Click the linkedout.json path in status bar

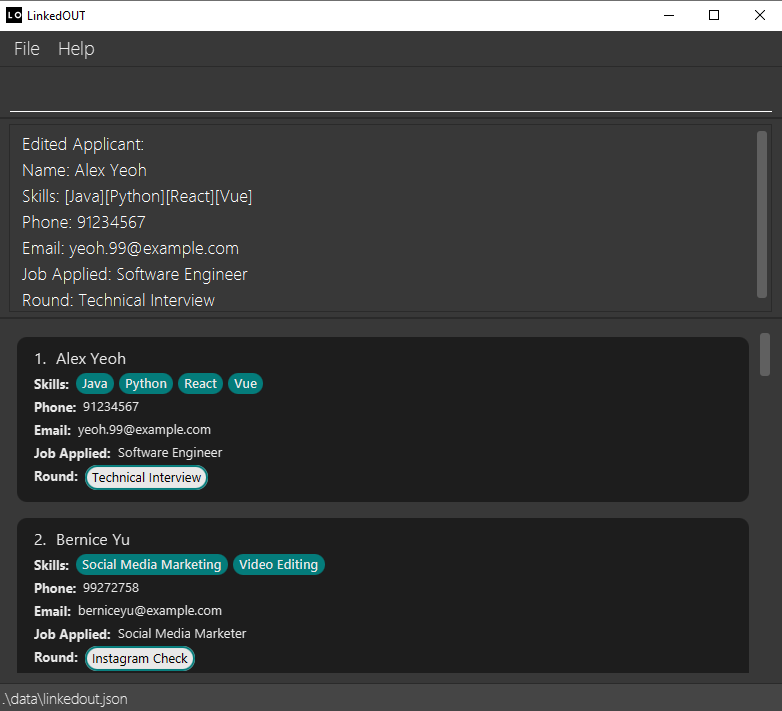click(x=65, y=699)
